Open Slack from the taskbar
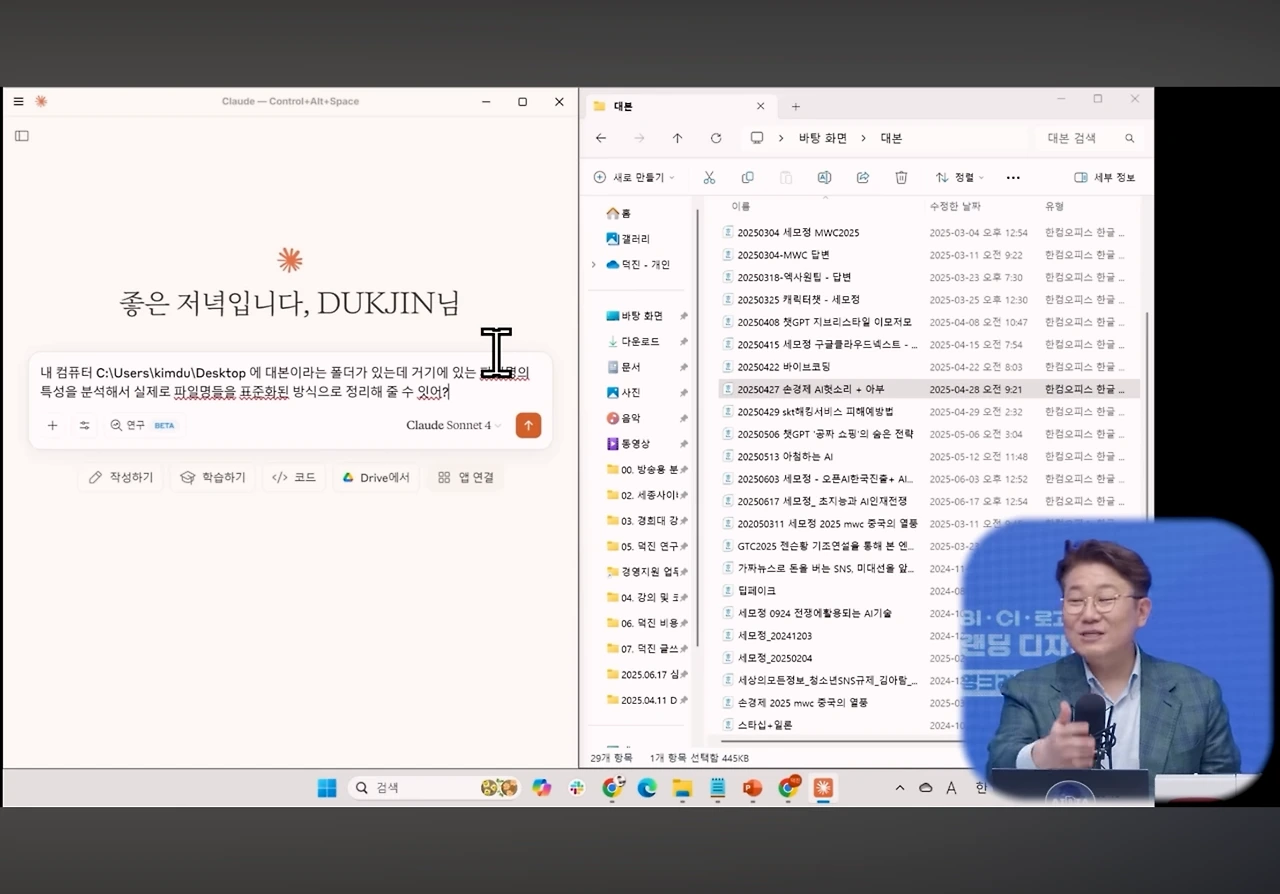The height and width of the screenshot is (894, 1280). pyautogui.click(x=577, y=788)
